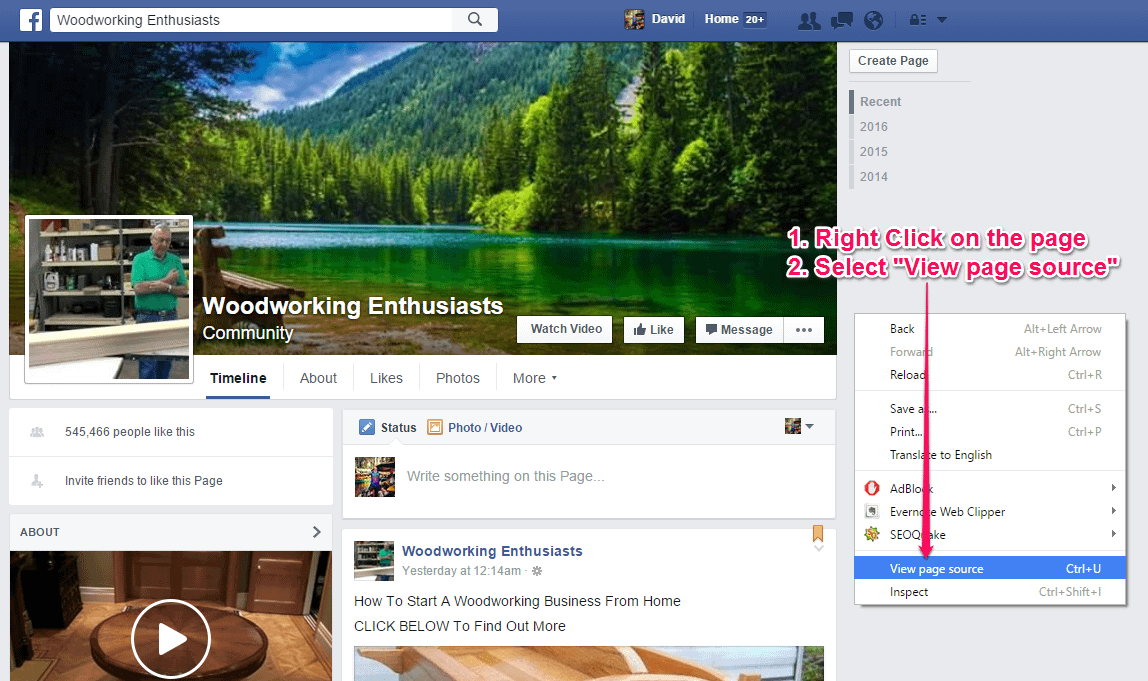Image resolution: width=1148 pixels, height=681 pixels.
Task: Click the composer user avatar thumbnail
Action: (x=375, y=477)
